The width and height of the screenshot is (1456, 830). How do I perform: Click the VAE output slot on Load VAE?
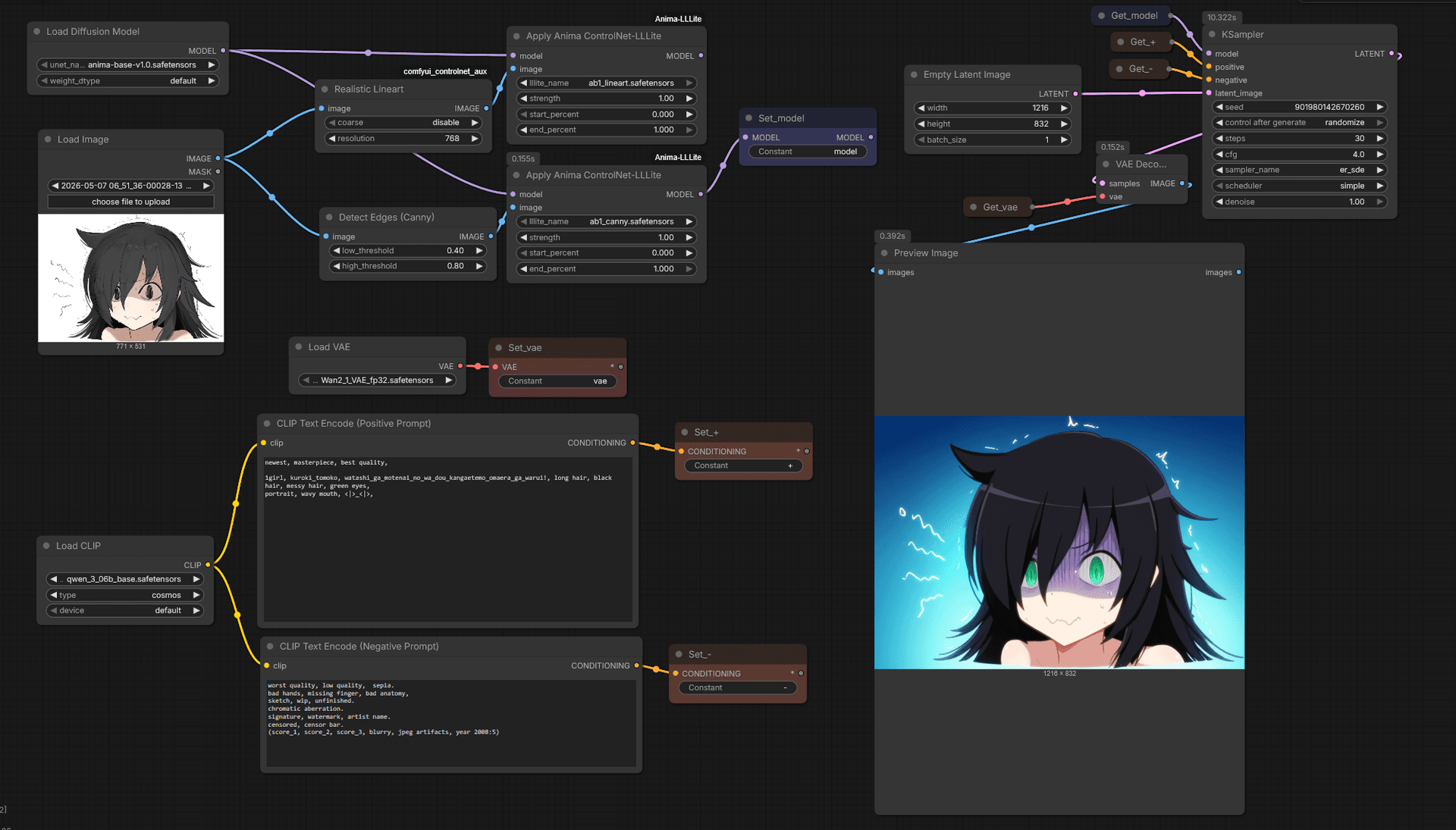click(x=460, y=367)
